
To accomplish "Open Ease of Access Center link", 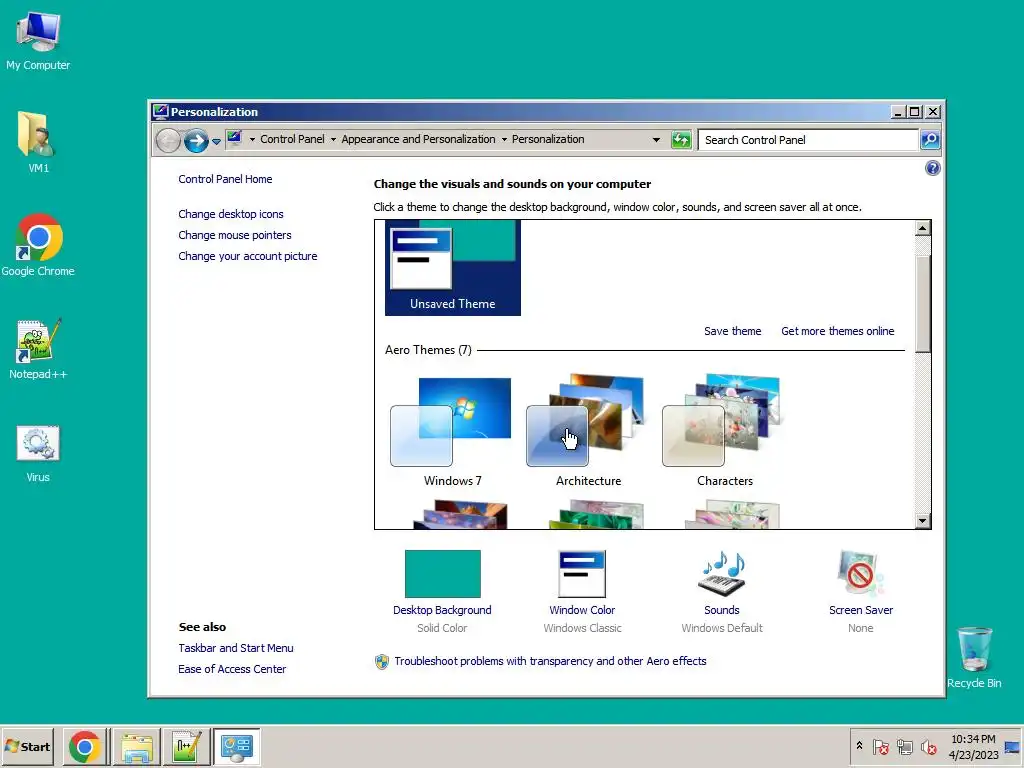I will tap(232, 669).
